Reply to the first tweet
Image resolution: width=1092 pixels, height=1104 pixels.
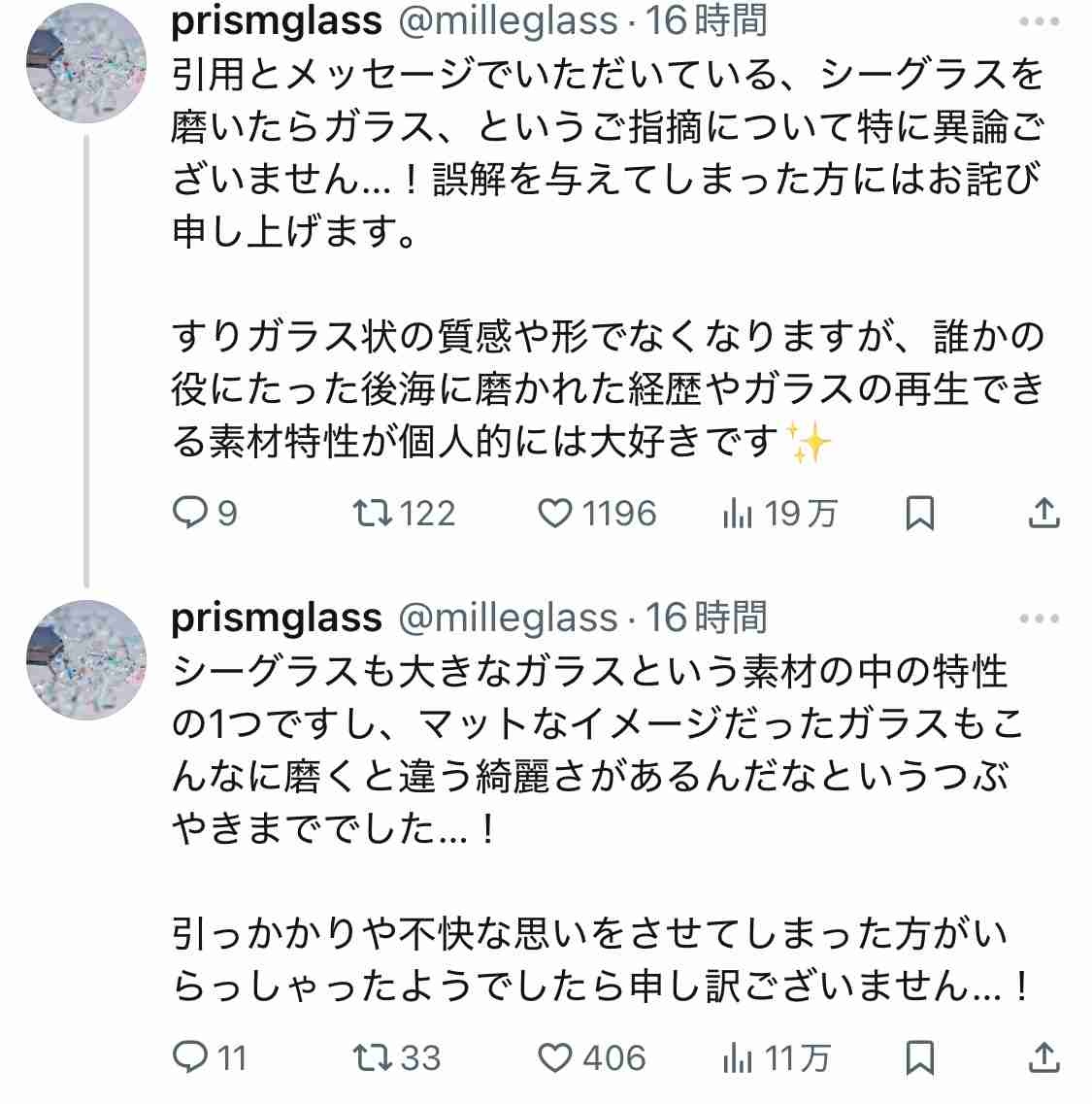click(x=190, y=513)
